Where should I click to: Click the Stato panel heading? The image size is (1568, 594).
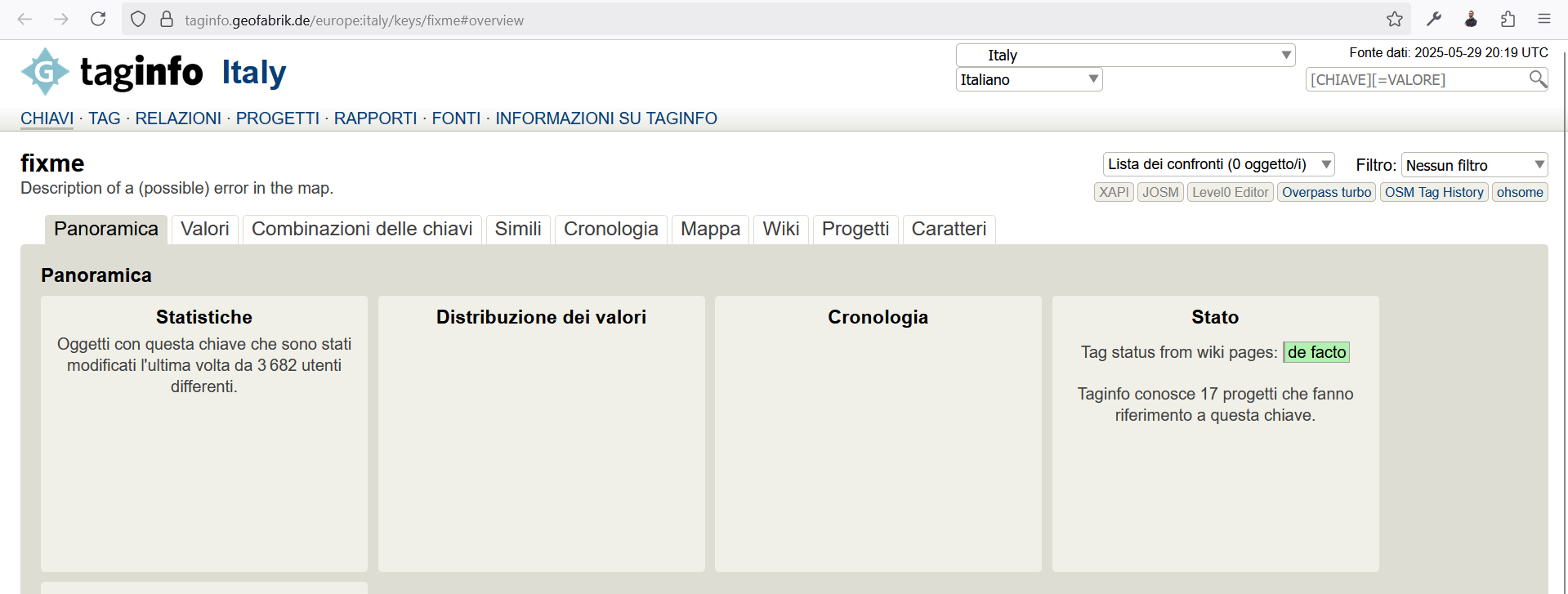(x=1215, y=317)
